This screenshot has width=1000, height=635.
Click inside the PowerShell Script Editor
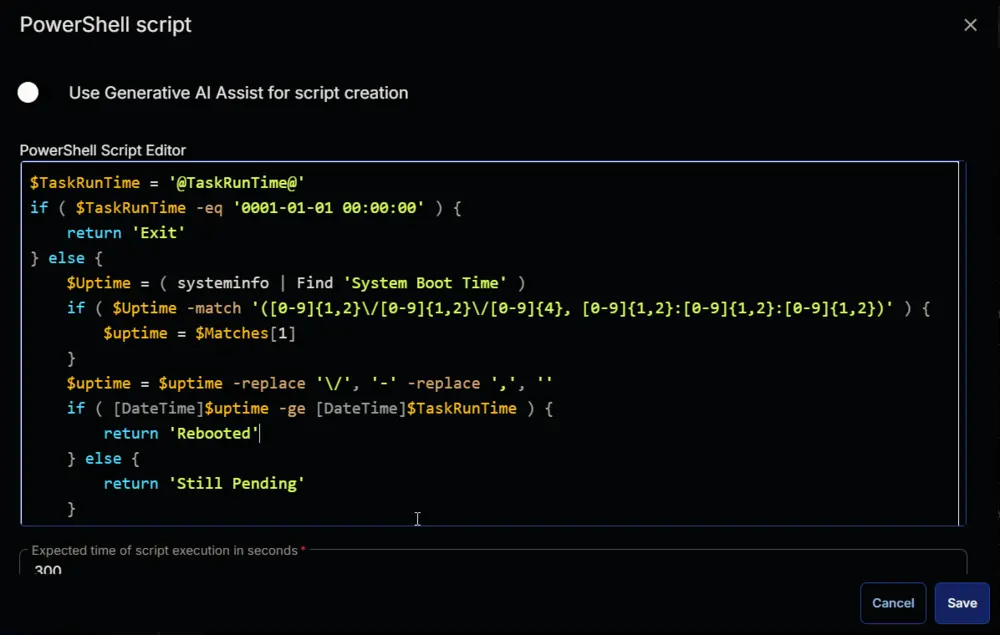[490, 344]
